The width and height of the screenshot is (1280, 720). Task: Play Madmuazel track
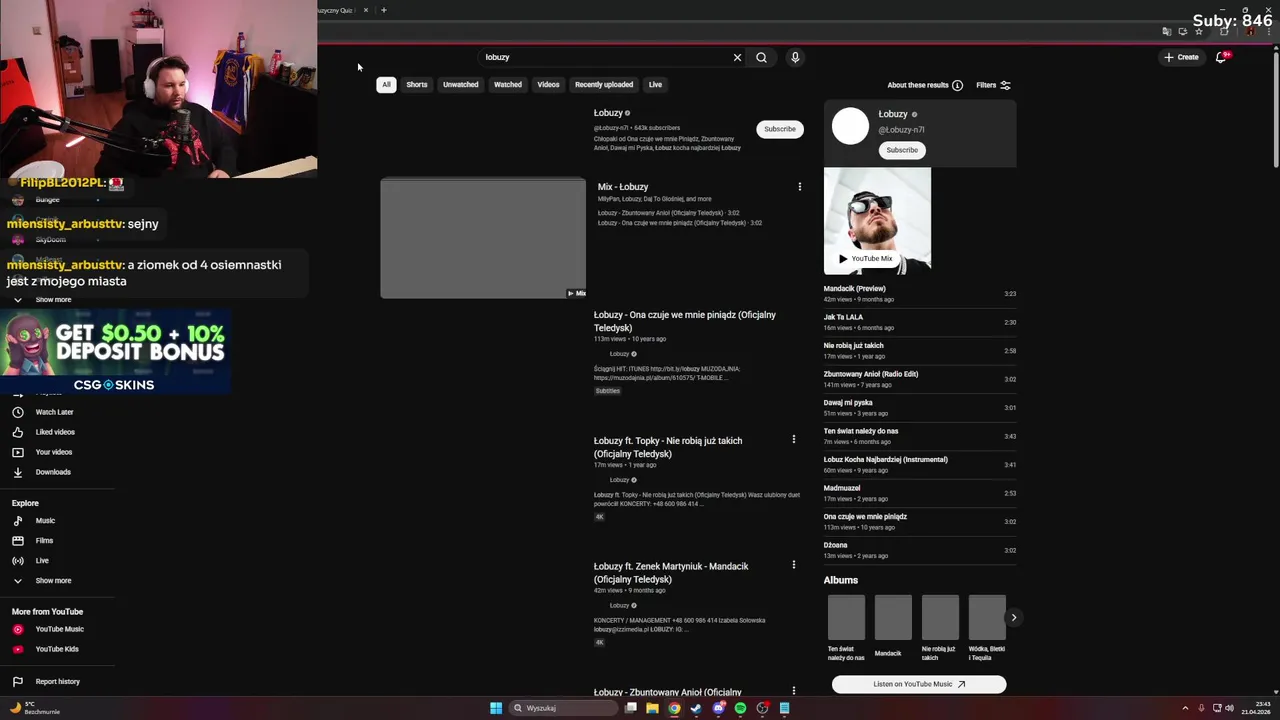click(919, 493)
